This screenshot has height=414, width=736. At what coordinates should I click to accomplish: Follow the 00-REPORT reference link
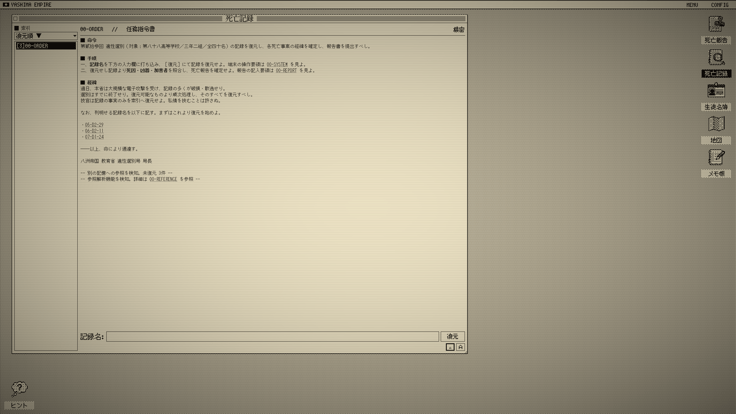coord(286,70)
